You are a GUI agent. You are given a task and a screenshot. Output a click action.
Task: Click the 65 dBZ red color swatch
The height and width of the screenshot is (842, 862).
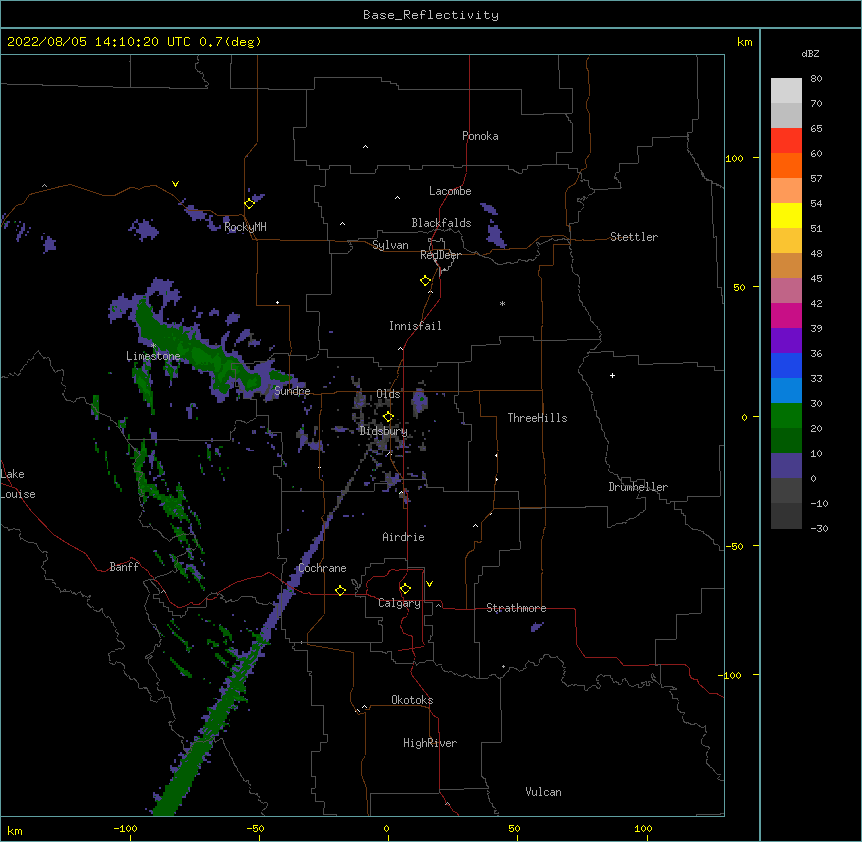tap(786, 140)
